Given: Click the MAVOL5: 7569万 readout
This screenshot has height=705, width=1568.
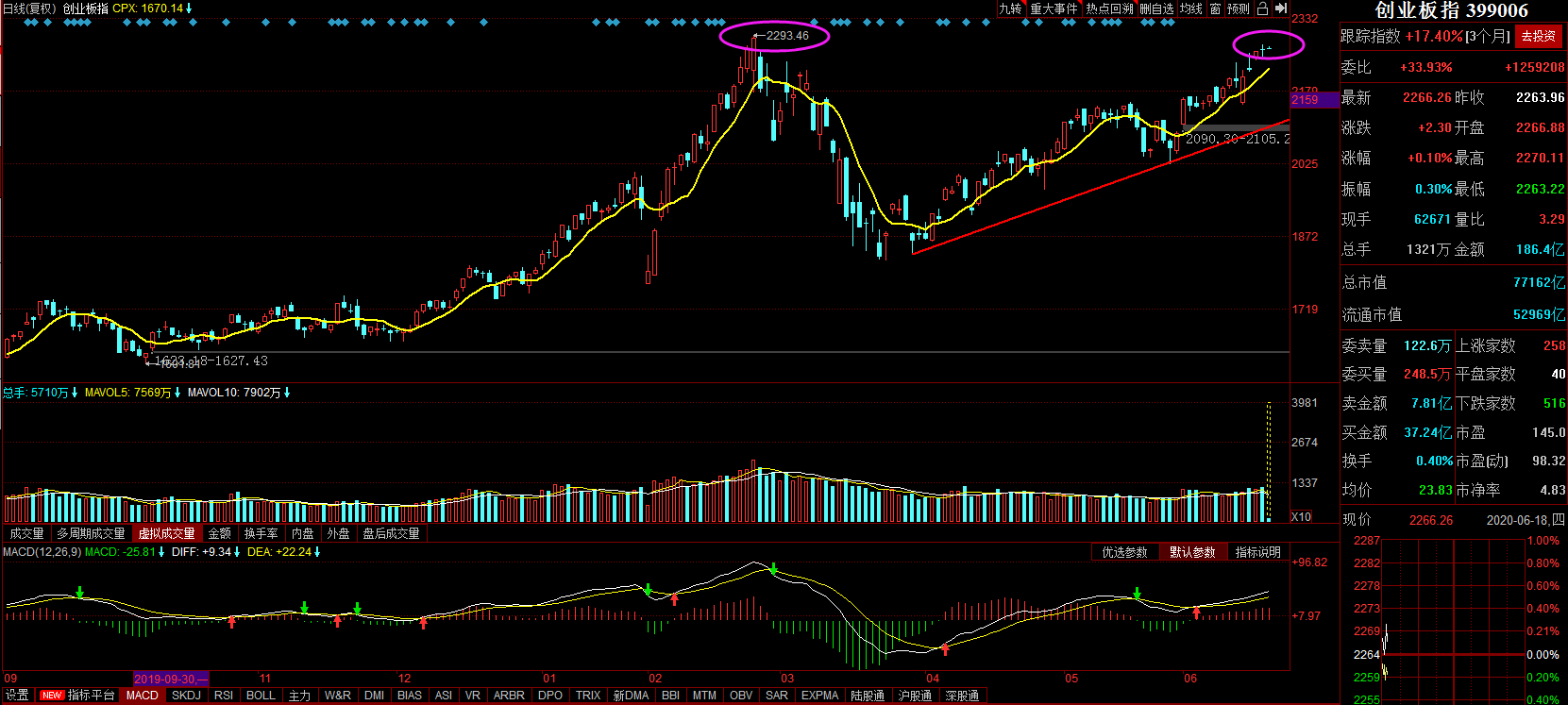Looking at the screenshot, I should 130,393.
